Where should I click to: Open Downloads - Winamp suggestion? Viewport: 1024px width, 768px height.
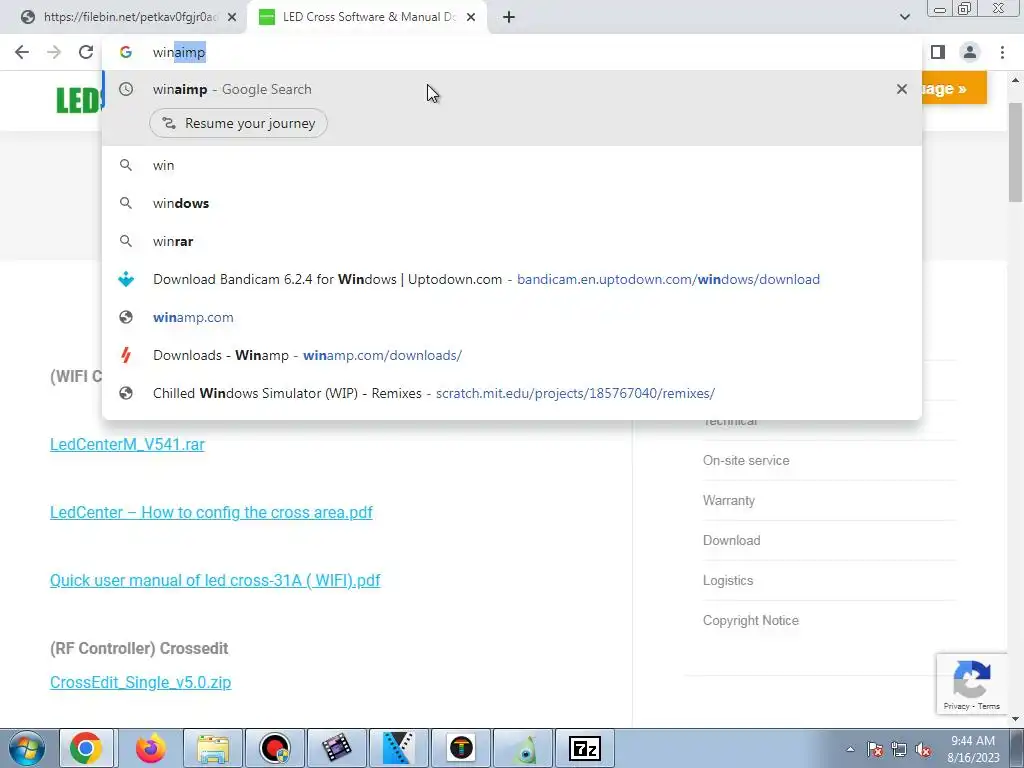click(511, 355)
